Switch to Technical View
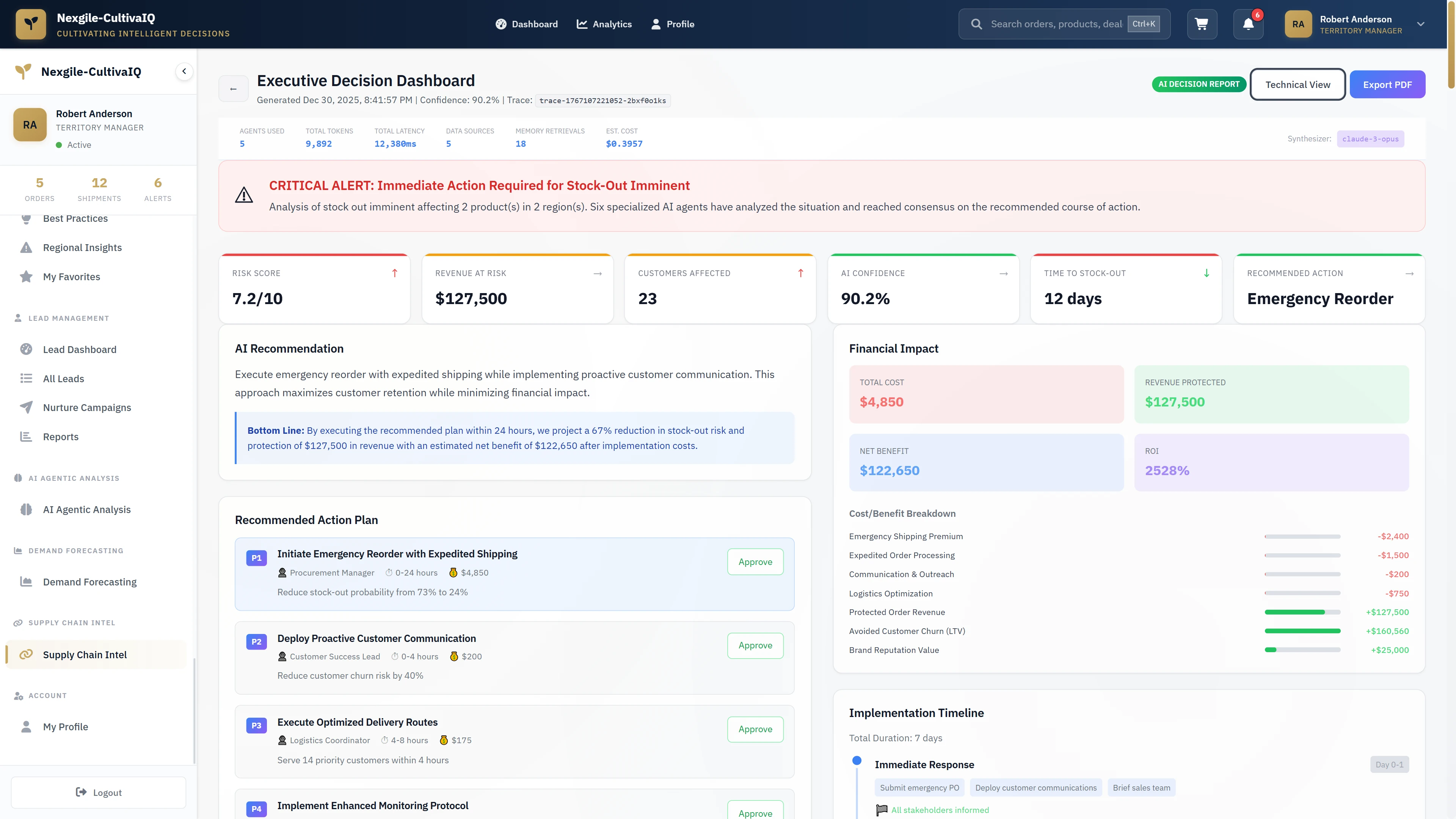The height and width of the screenshot is (819, 1456). (x=1298, y=84)
